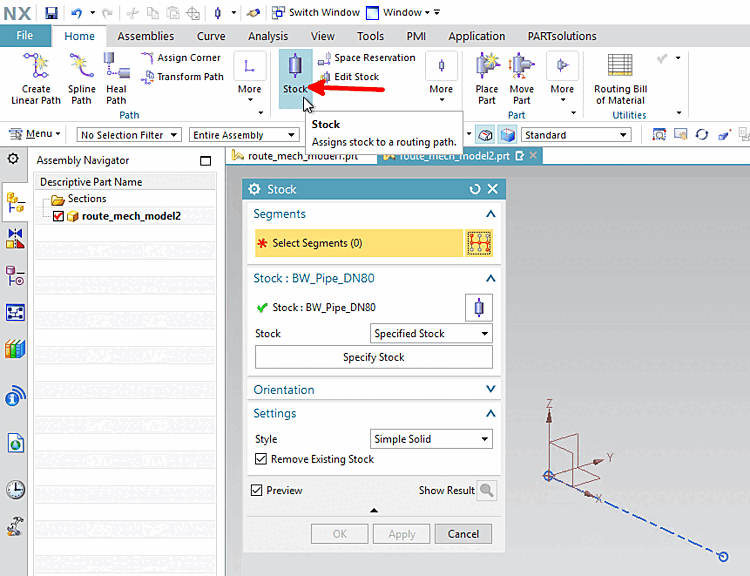The height and width of the screenshot is (576, 750).
Task: Switch to the Assemblies ribbon tab
Action: point(145,36)
